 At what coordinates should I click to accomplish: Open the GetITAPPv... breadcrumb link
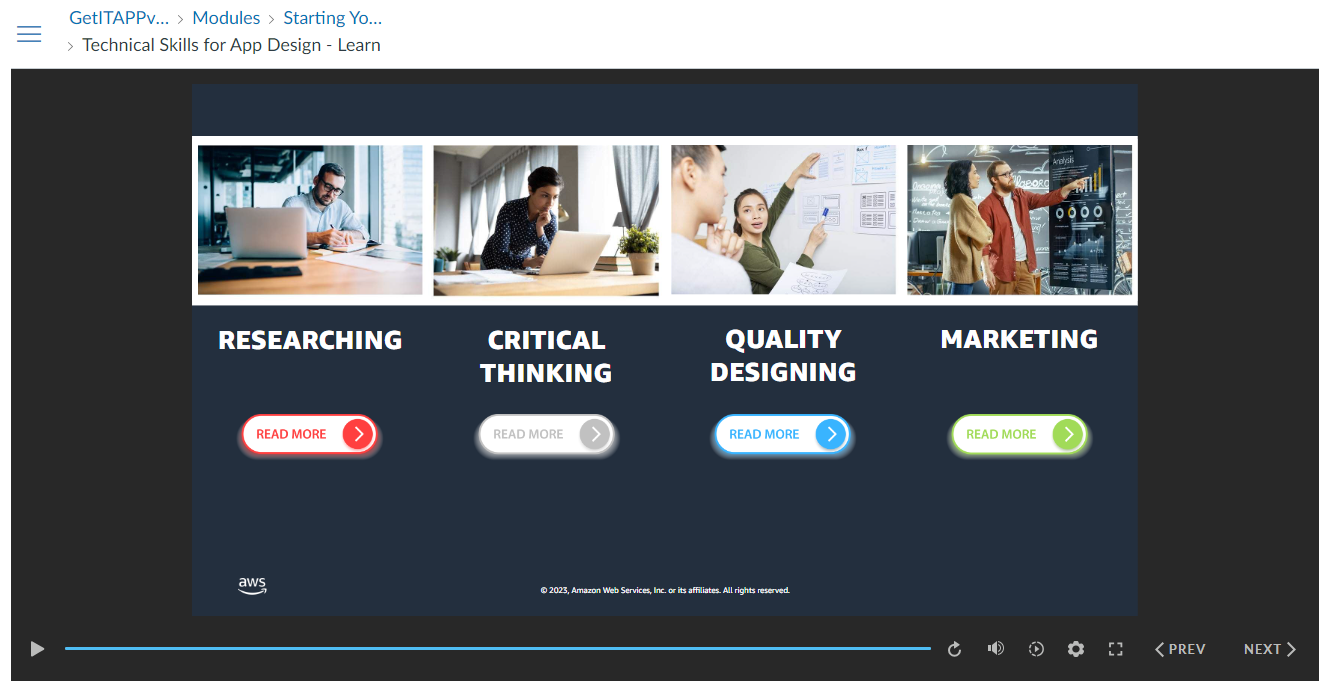pos(119,18)
